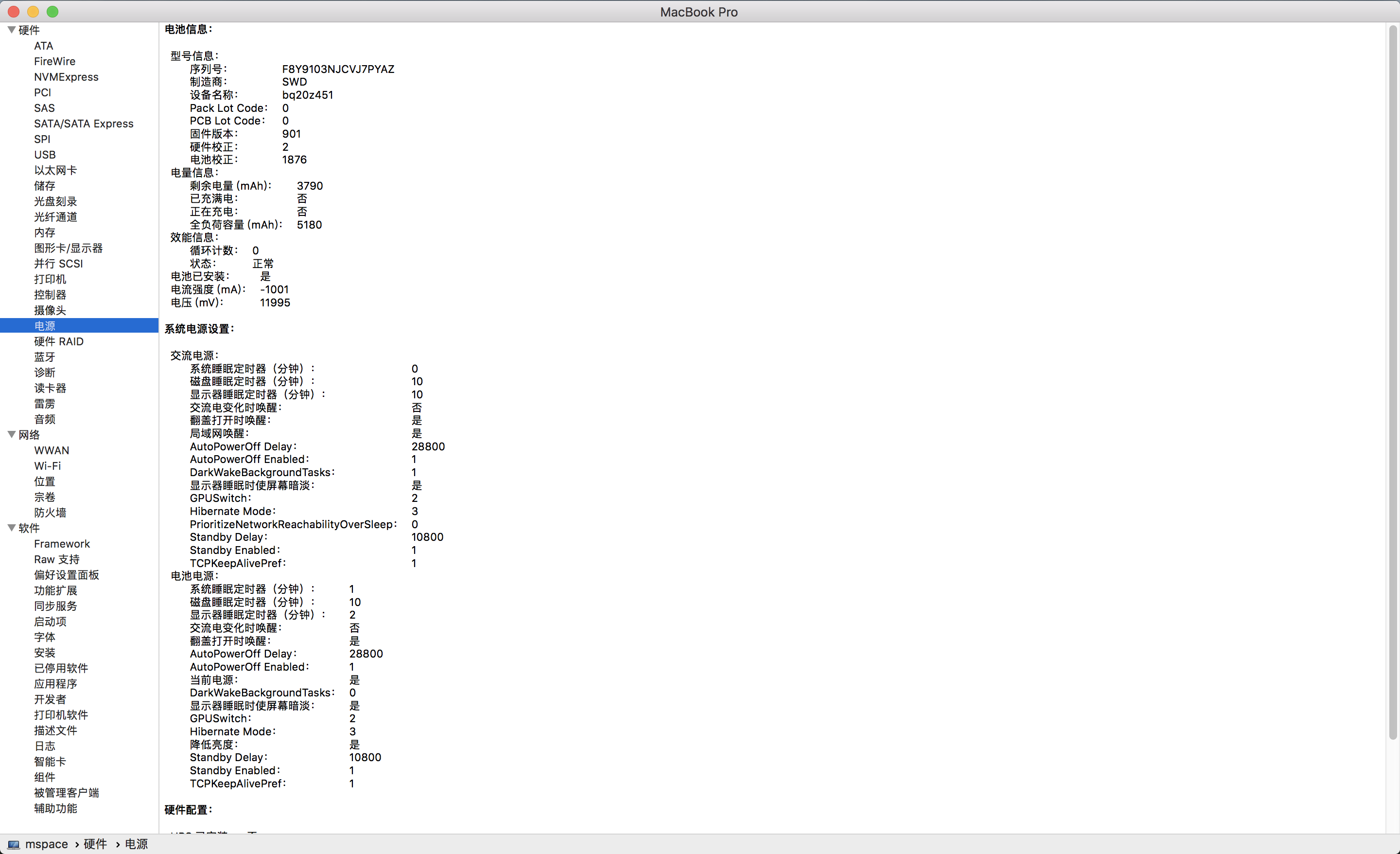Select 摄像头 in the sidebar
Viewport: 1400px width, 854px height.
click(50, 310)
